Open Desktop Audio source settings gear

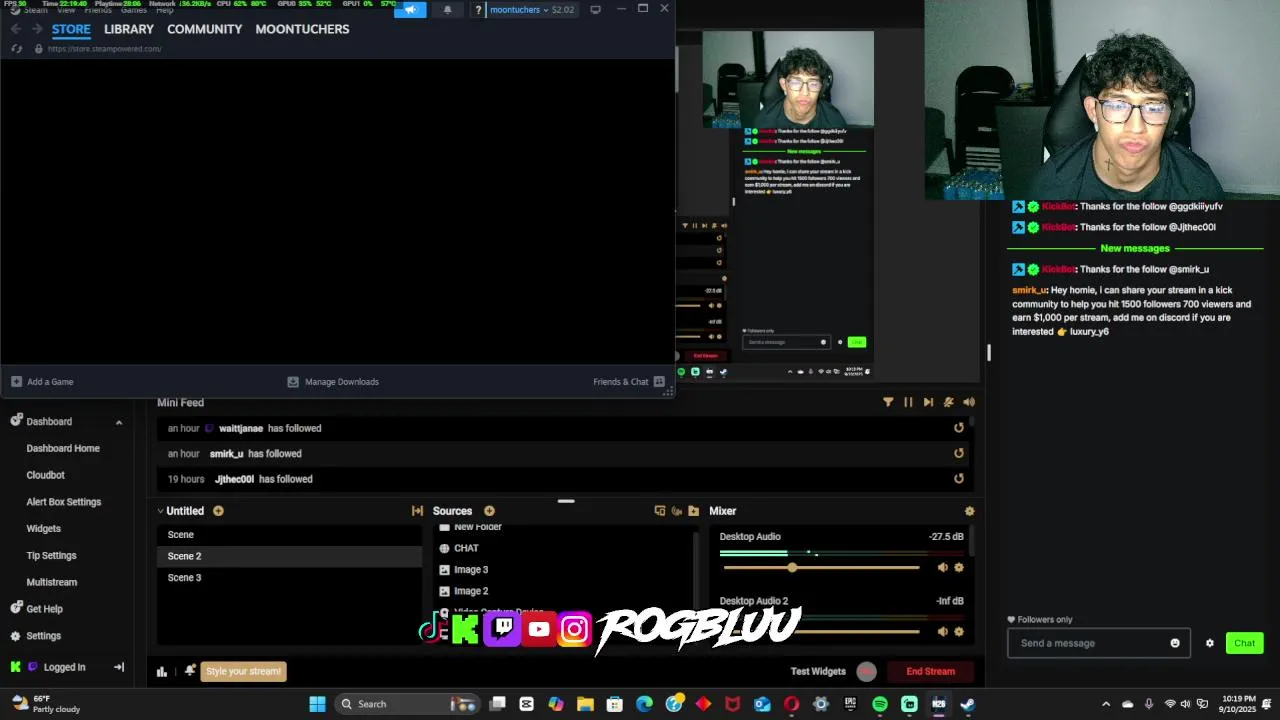tap(959, 567)
